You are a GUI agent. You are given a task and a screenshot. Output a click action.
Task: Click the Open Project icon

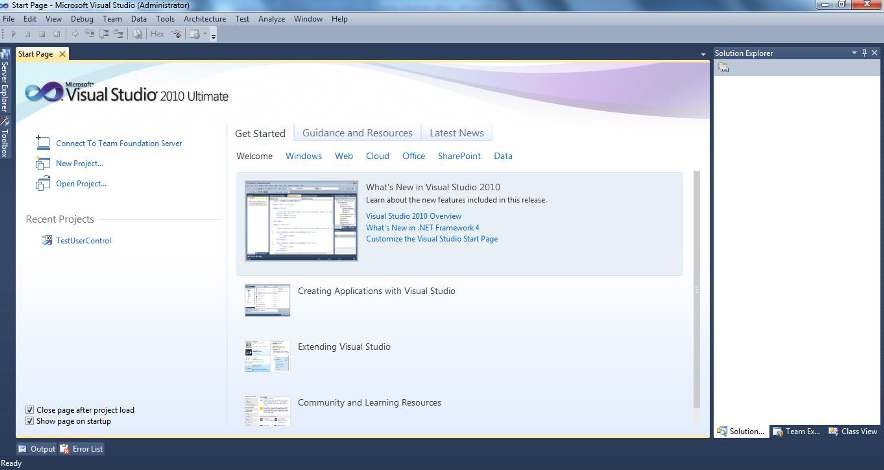42,184
